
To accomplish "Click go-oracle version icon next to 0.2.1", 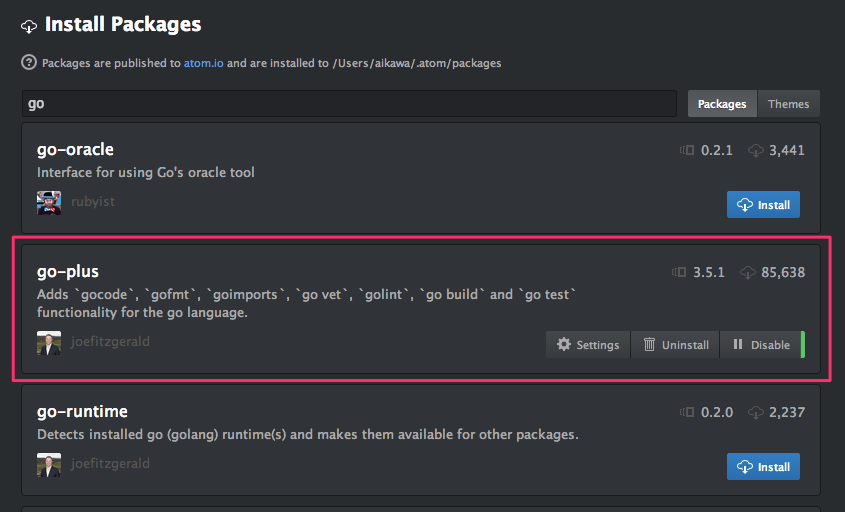I will coord(687,150).
